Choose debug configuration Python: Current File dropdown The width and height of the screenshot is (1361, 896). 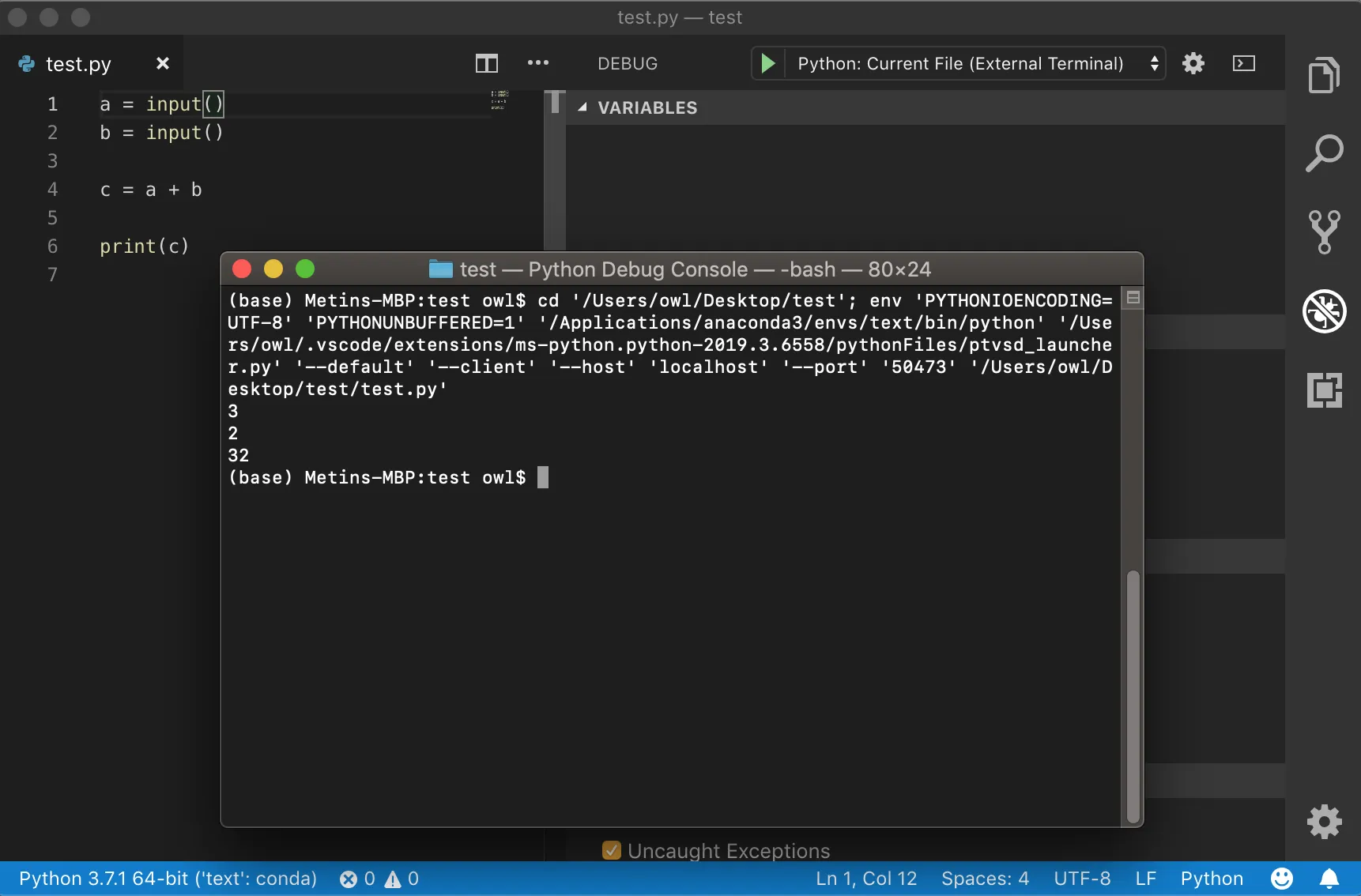tap(975, 63)
